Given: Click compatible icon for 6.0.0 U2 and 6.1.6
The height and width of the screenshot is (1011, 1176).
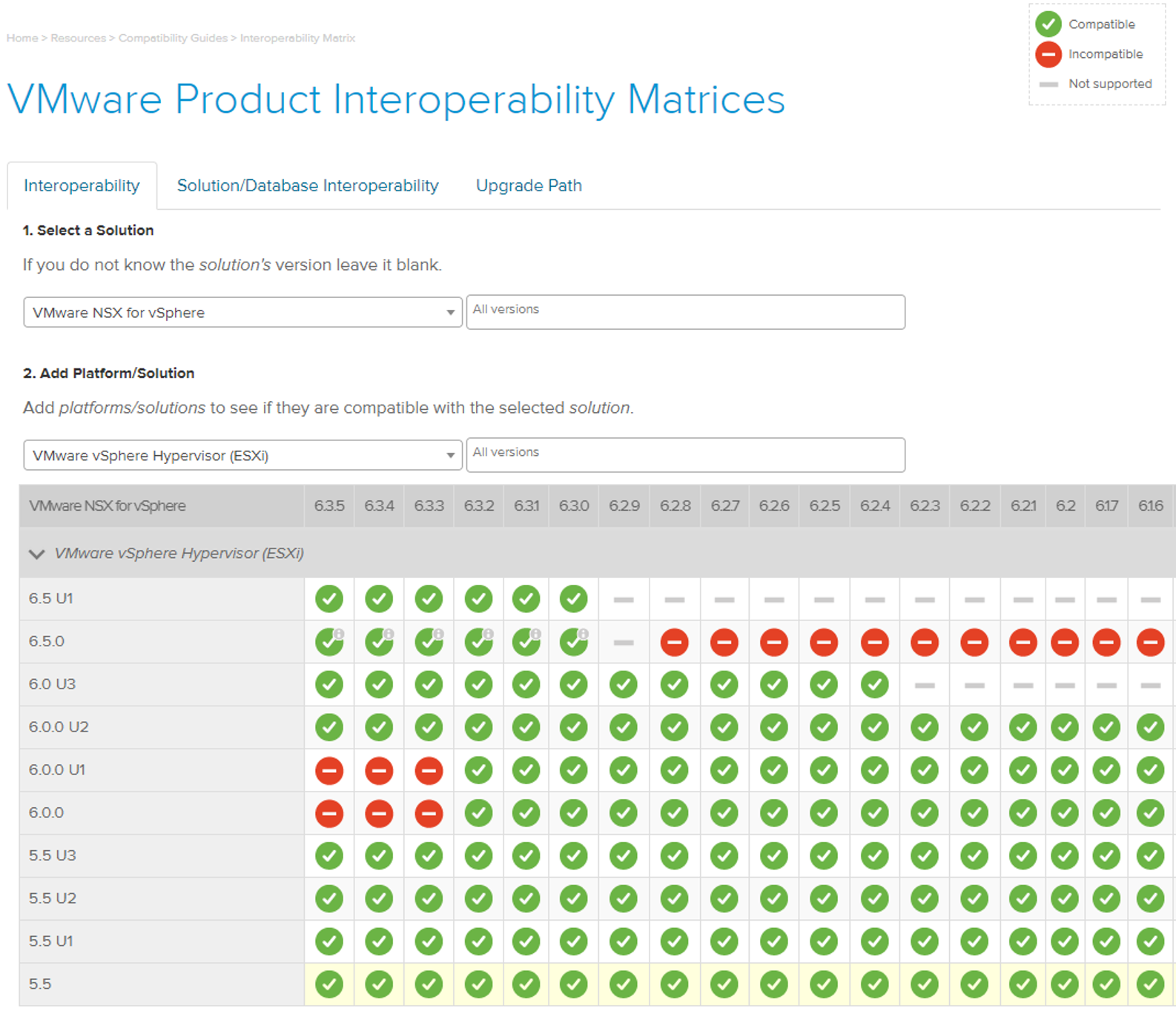Looking at the screenshot, I should click(1151, 728).
